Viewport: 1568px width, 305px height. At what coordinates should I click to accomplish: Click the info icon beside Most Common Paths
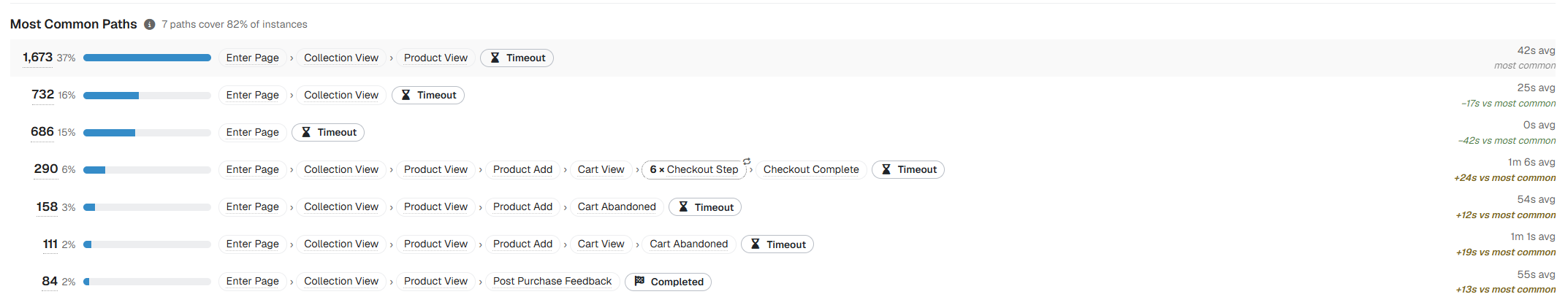point(150,25)
